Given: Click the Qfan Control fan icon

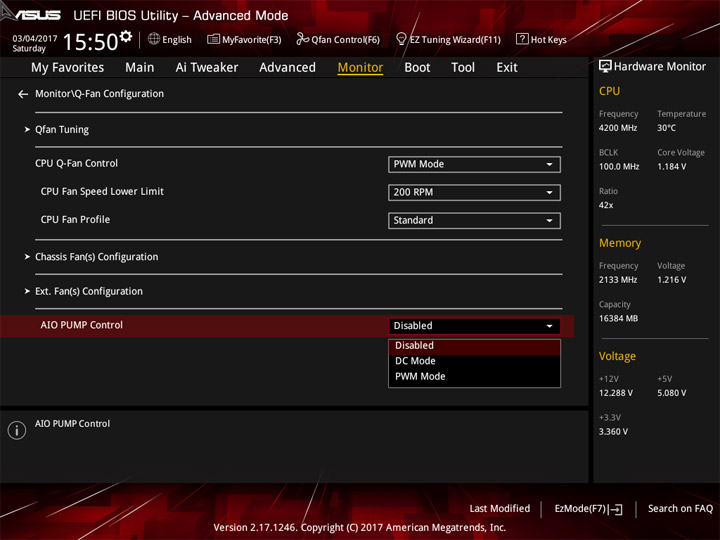Looking at the screenshot, I should [302, 39].
